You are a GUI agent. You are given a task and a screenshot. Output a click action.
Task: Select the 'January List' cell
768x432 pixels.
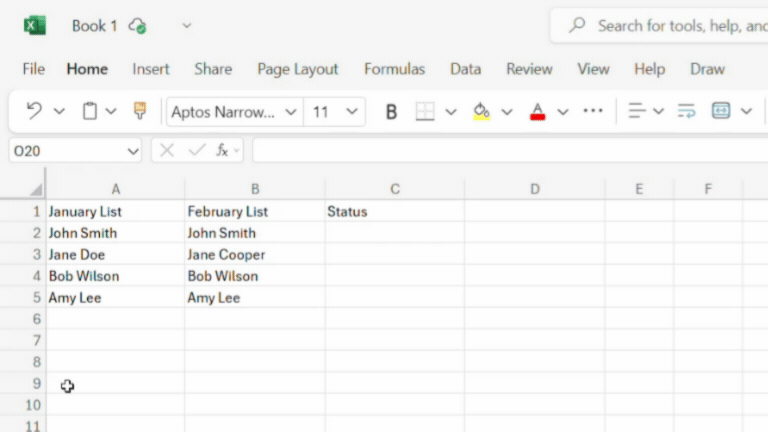[x=116, y=212]
